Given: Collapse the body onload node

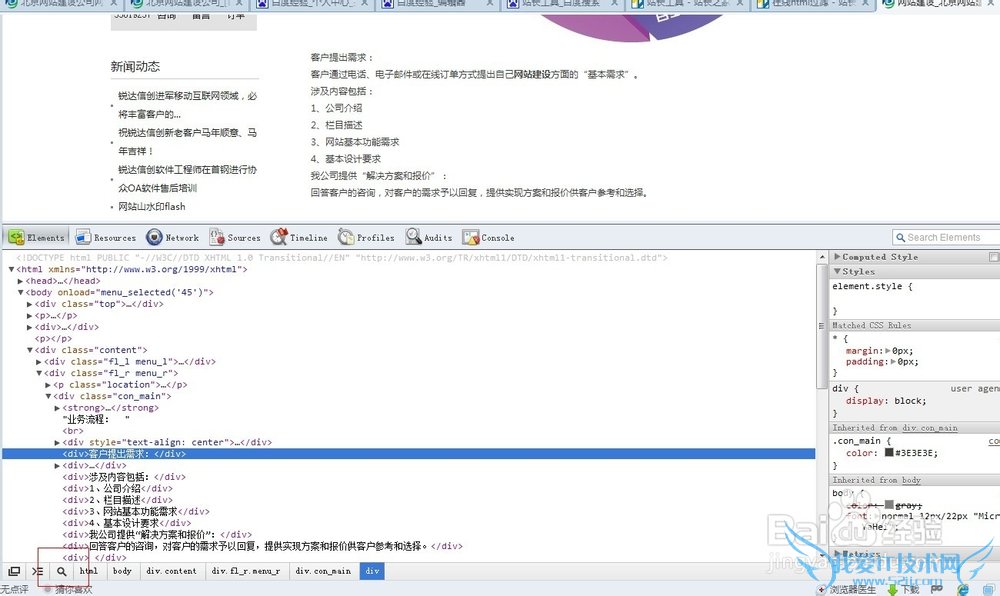Looking at the screenshot, I should [x=20, y=293].
